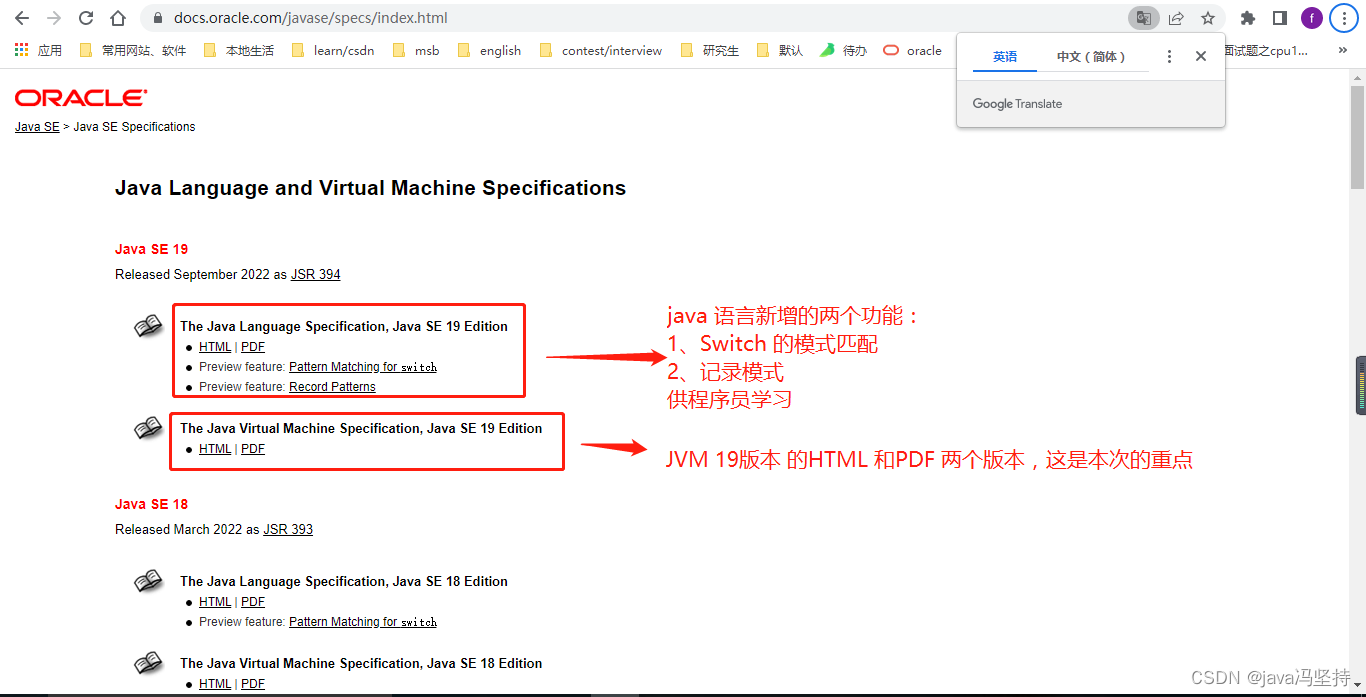Open the profile avatar menu
1366x697 pixels.
(x=1312, y=18)
